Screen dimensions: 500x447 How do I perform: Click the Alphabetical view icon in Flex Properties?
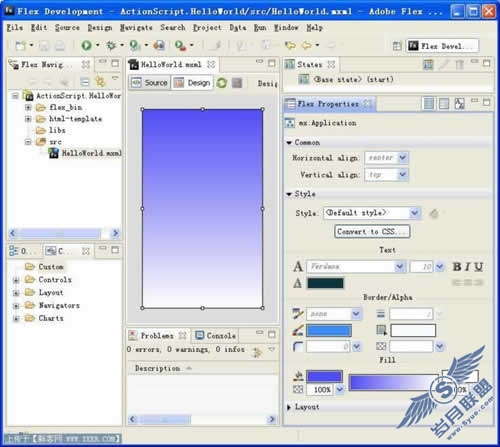[x=460, y=104]
